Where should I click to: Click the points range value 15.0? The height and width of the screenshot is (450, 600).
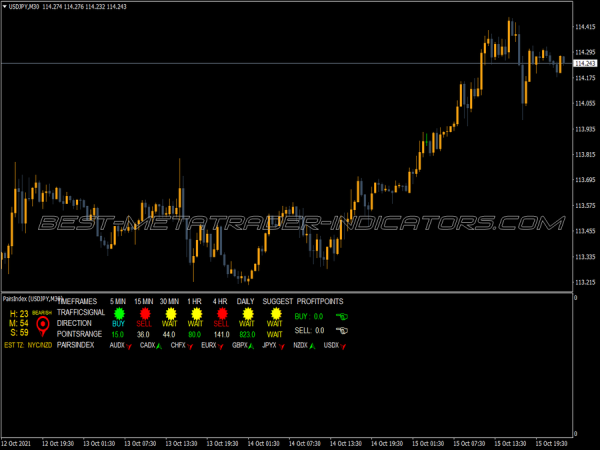117,334
